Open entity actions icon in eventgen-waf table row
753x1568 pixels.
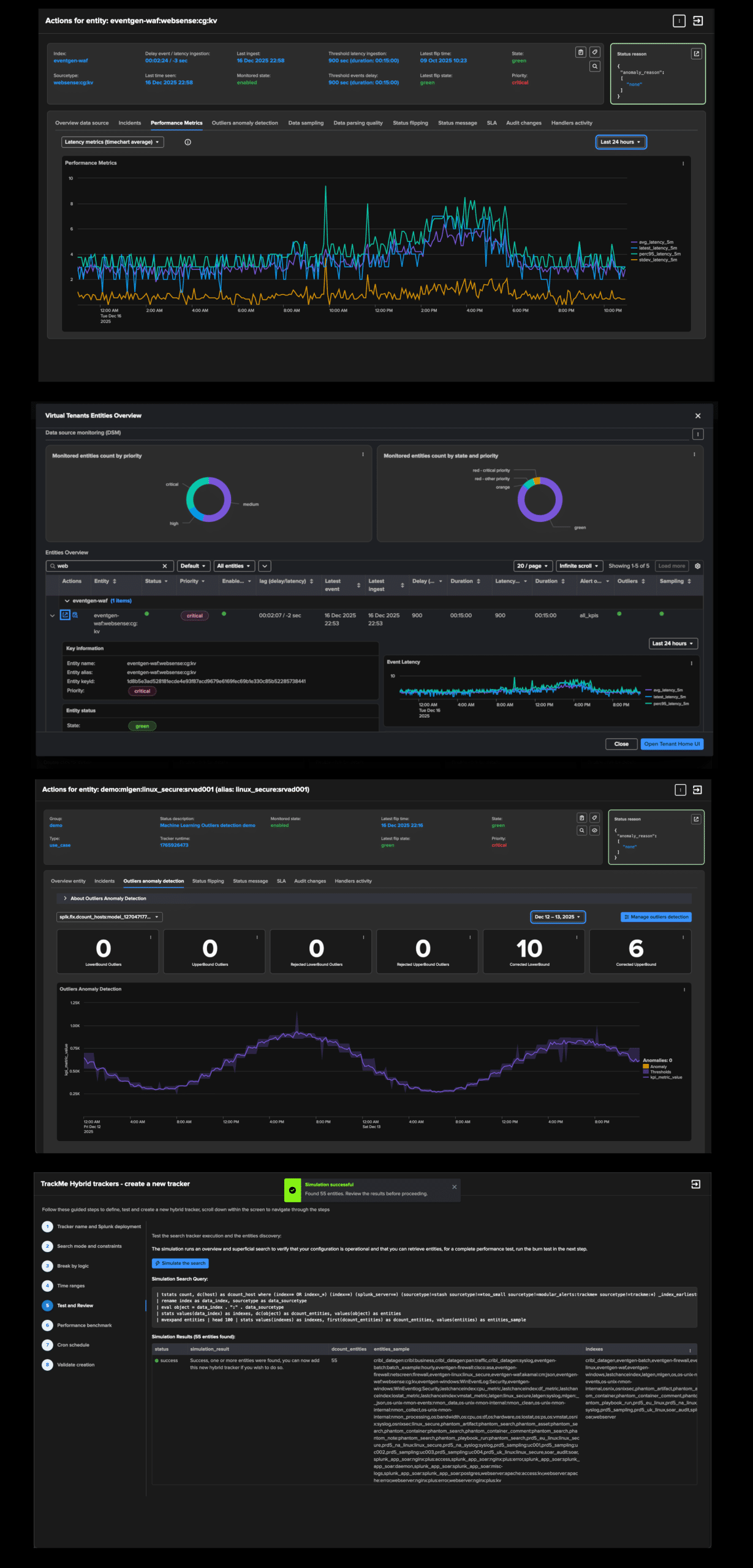[65, 615]
